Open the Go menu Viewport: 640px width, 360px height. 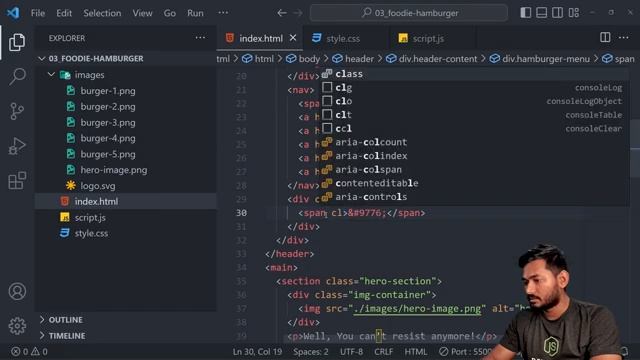[x=170, y=13]
